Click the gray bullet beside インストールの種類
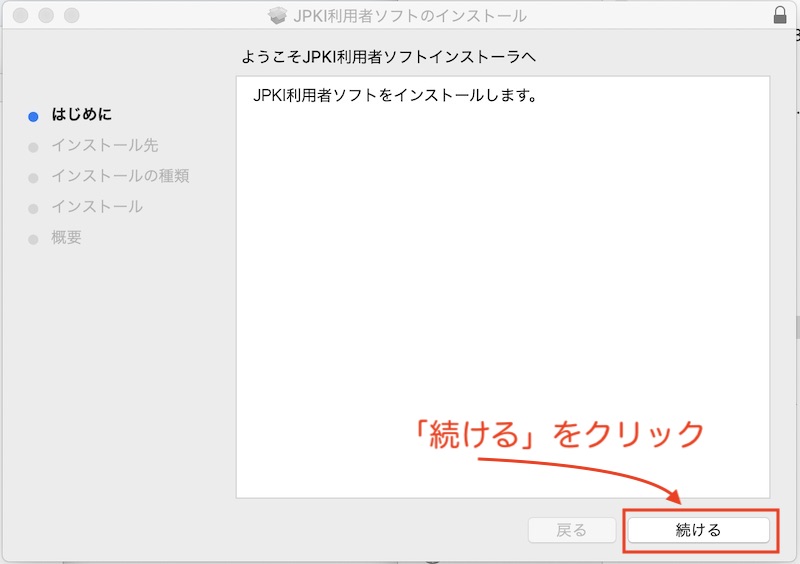Screen dimensions: 800x564 point(33,178)
